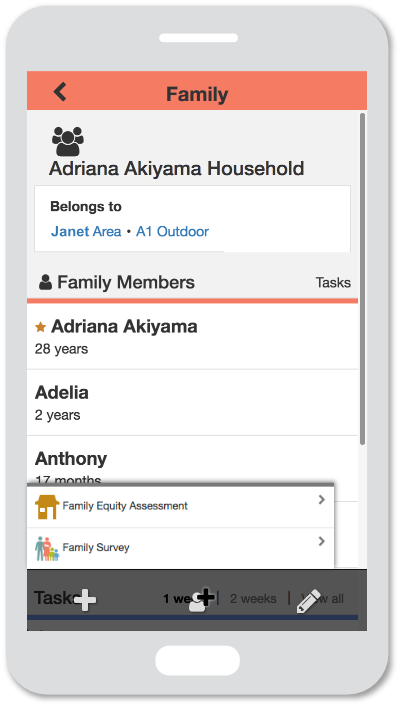
Task: Select the Family Survey form
Action: [x=180, y=548]
